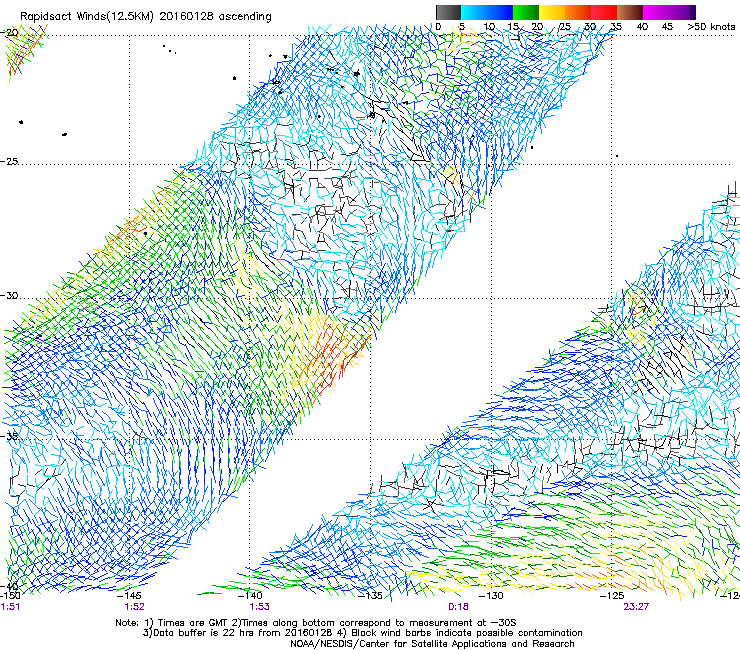Click the longitude label '-125'
The height and width of the screenshot is (650, 740).
coord(612,595)
